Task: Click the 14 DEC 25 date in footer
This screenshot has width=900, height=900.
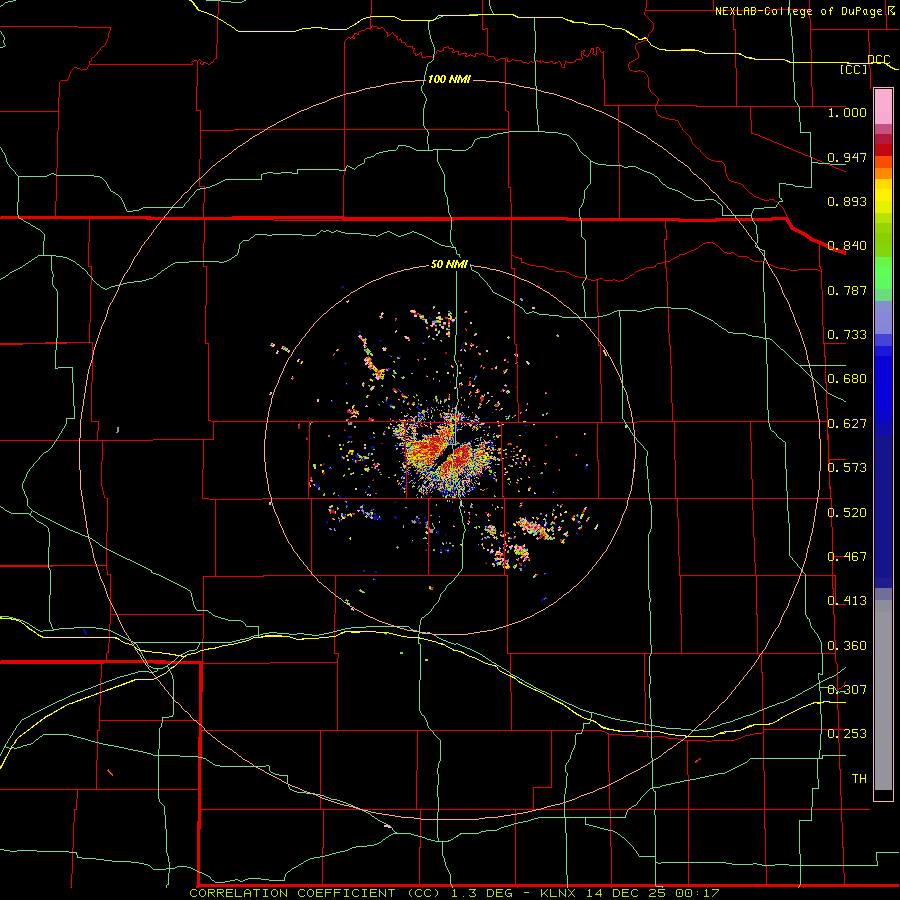Action: [627, 893]
